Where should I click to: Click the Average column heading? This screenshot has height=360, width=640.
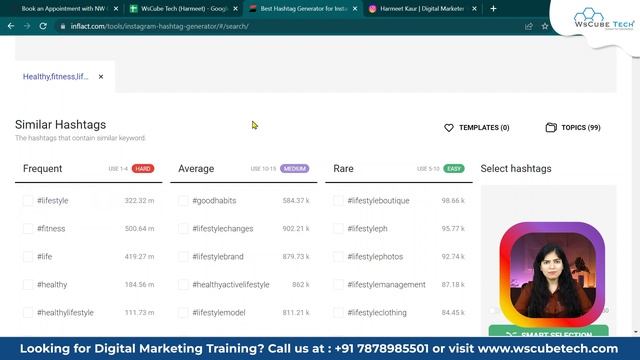(x=196, y=169)
